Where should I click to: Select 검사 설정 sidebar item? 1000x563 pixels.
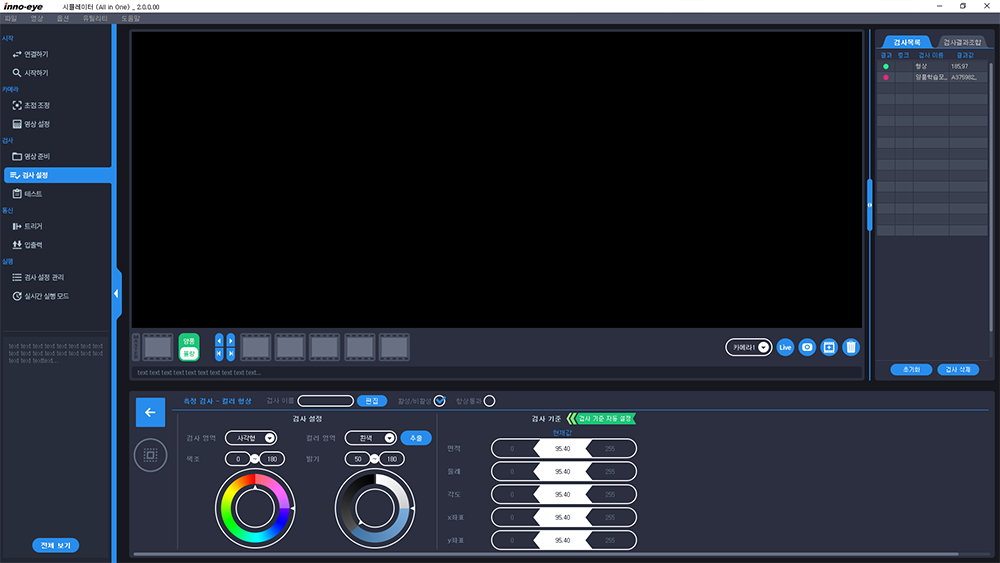pyautogui.click(x=57, y=175)
